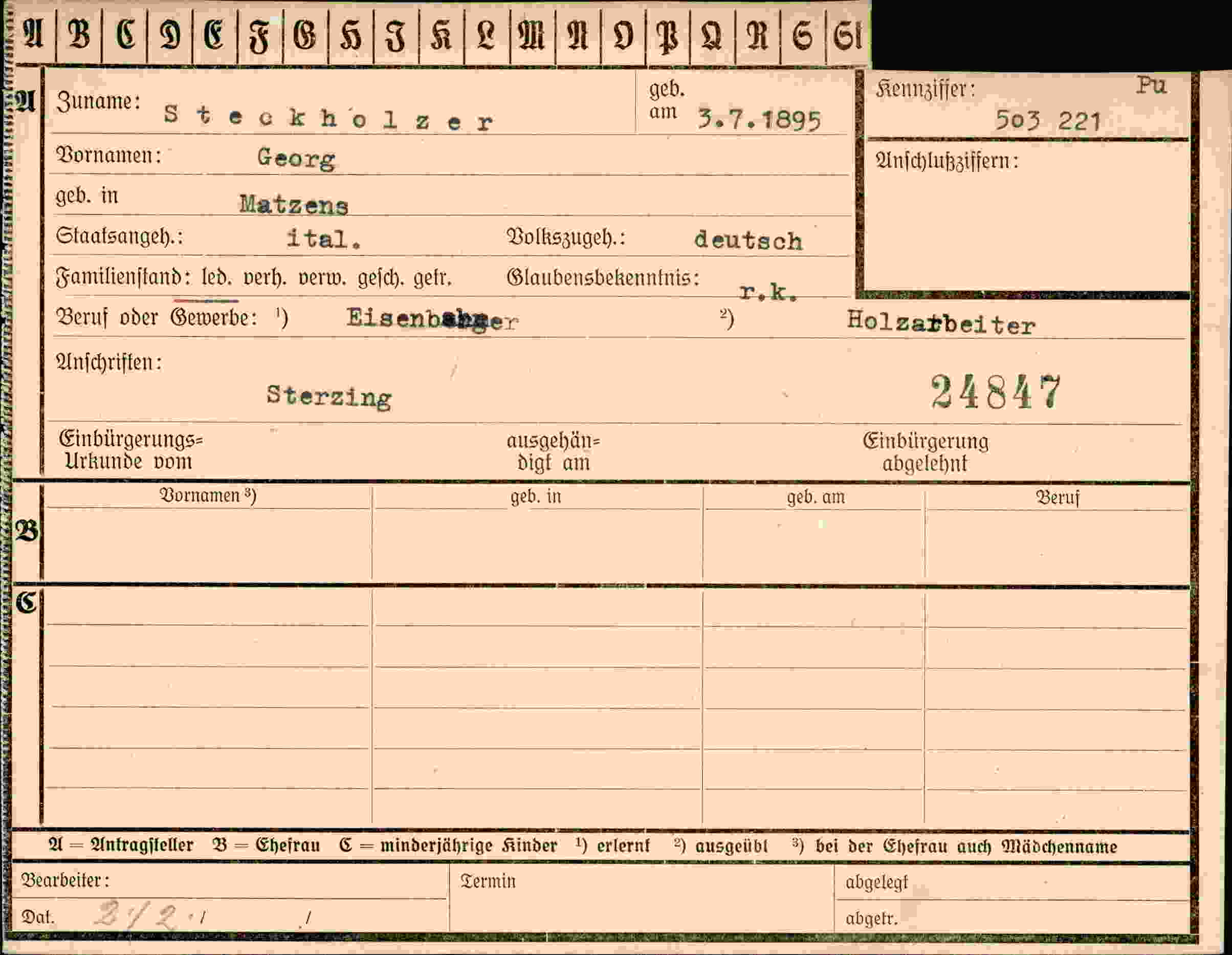
Task: Click the stamped number 24847
Action: [x=995, y=392]
